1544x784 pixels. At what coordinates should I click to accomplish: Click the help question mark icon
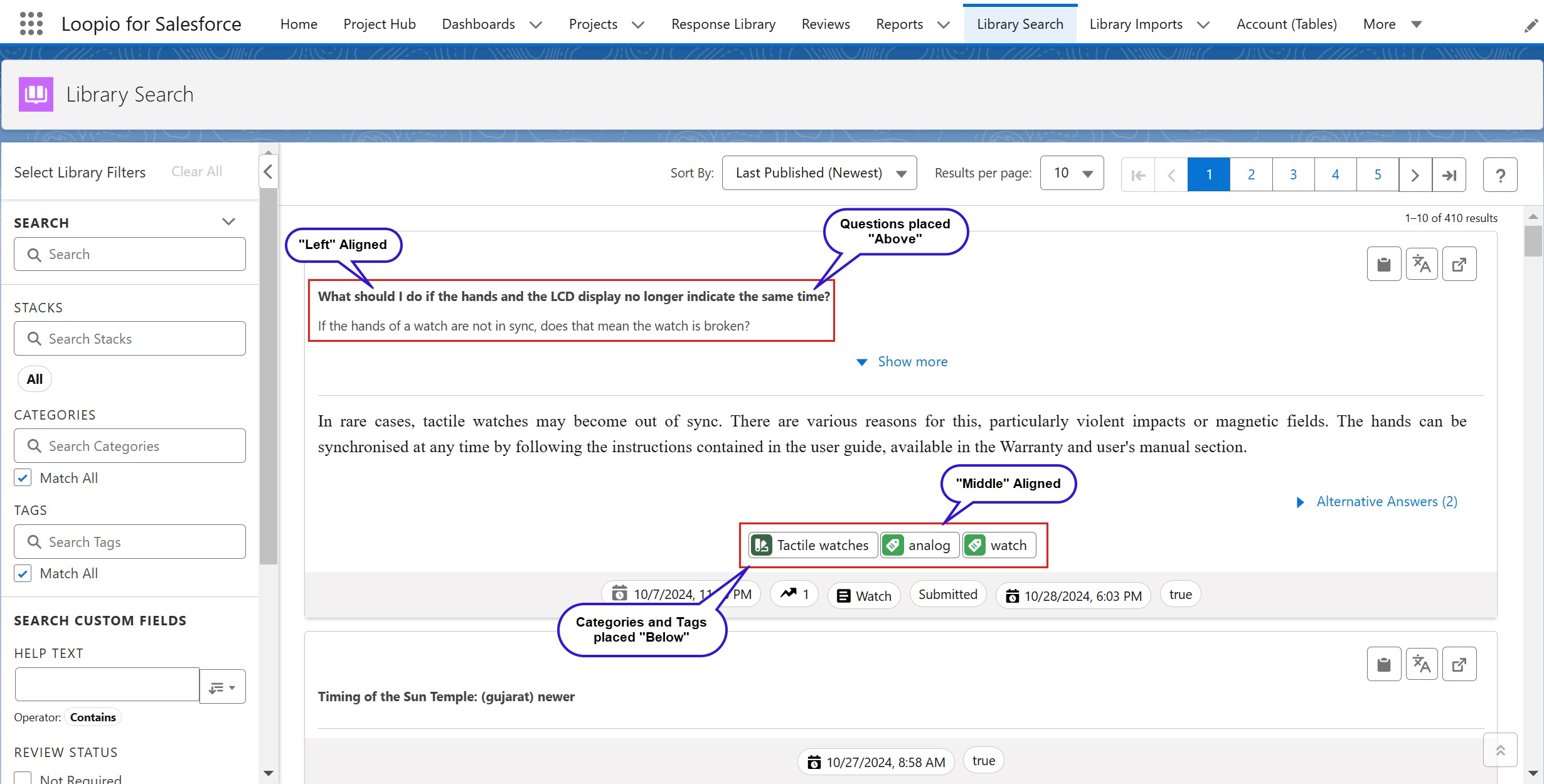(x=1499, y=174)
